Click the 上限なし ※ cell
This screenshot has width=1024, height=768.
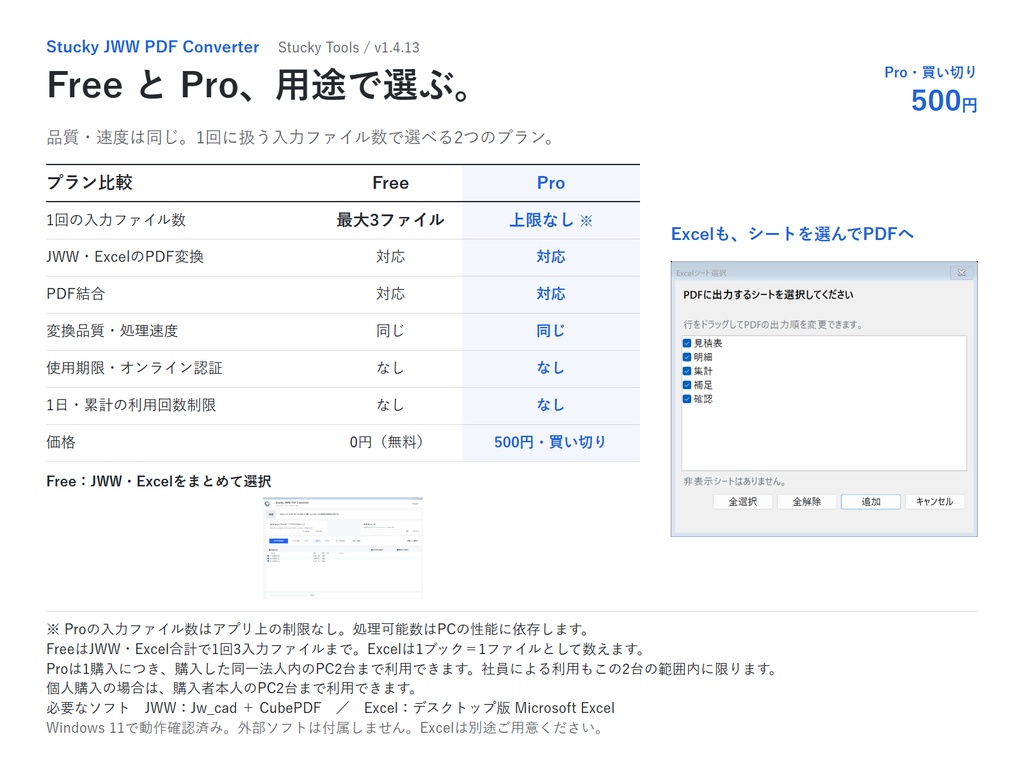(x=551, y=220)
